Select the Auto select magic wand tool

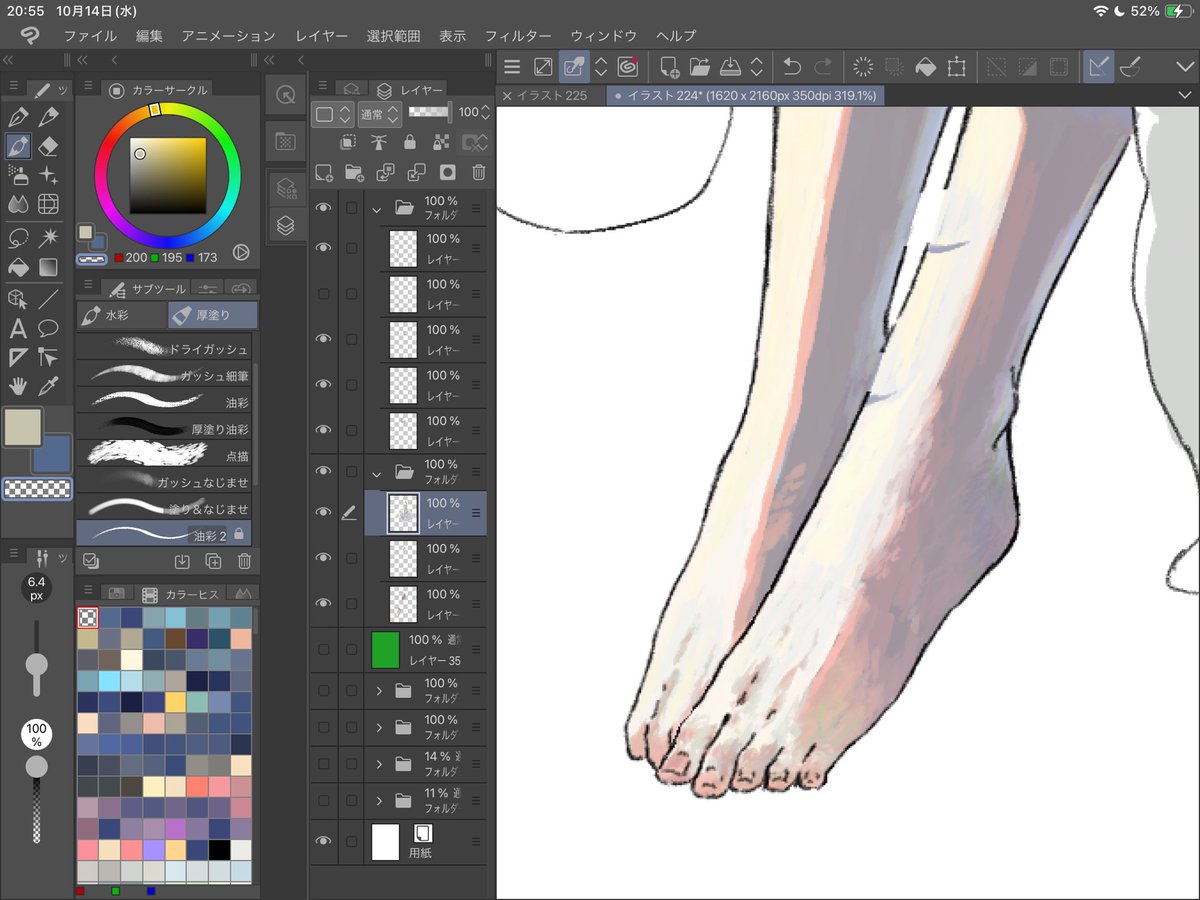(48, 238)
